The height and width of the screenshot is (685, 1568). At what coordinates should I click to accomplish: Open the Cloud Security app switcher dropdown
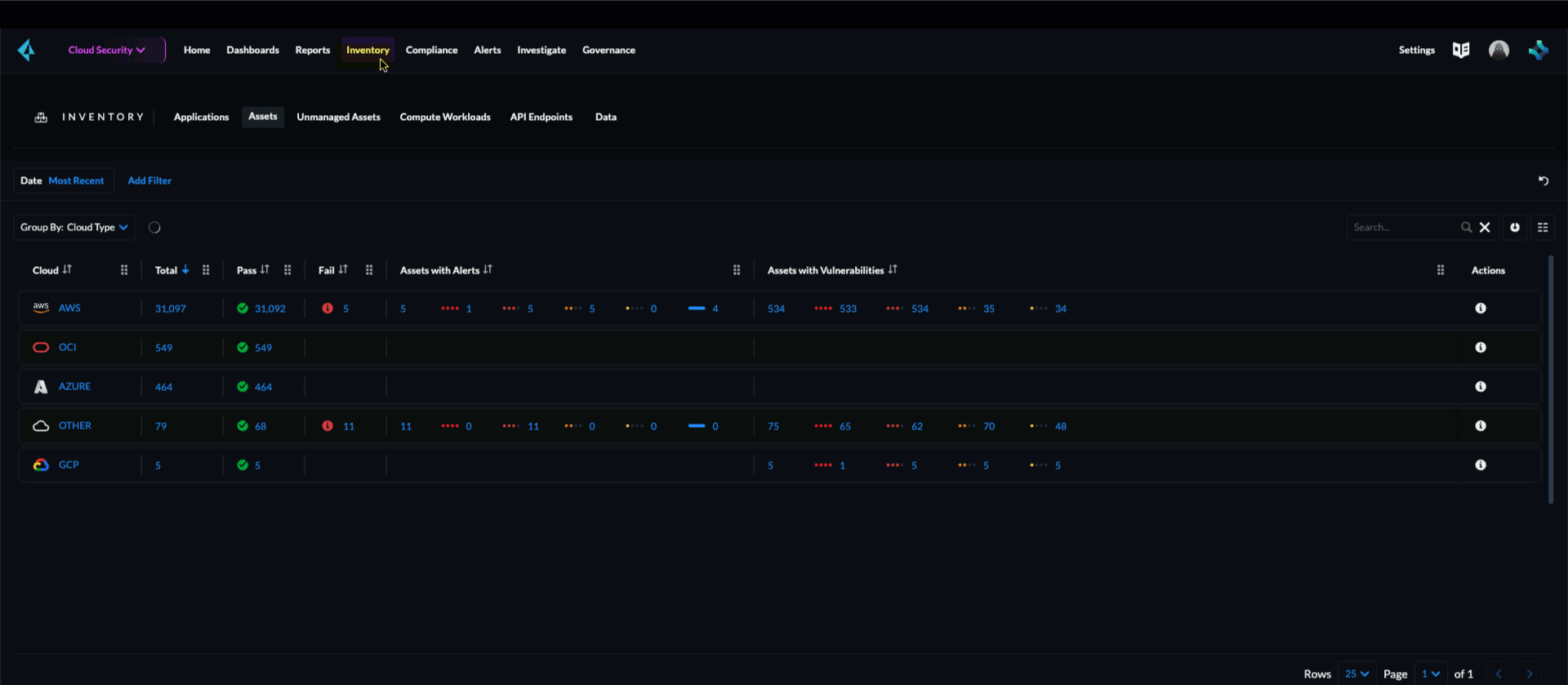(107, 50)
